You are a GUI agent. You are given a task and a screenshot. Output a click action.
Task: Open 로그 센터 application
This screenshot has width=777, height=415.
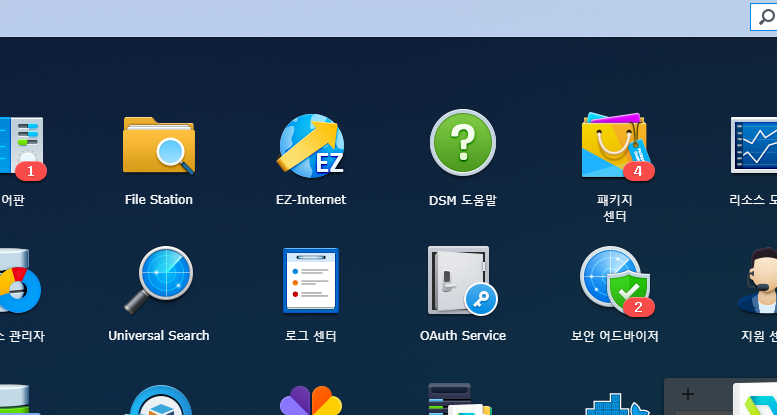(x=311, y=281)
